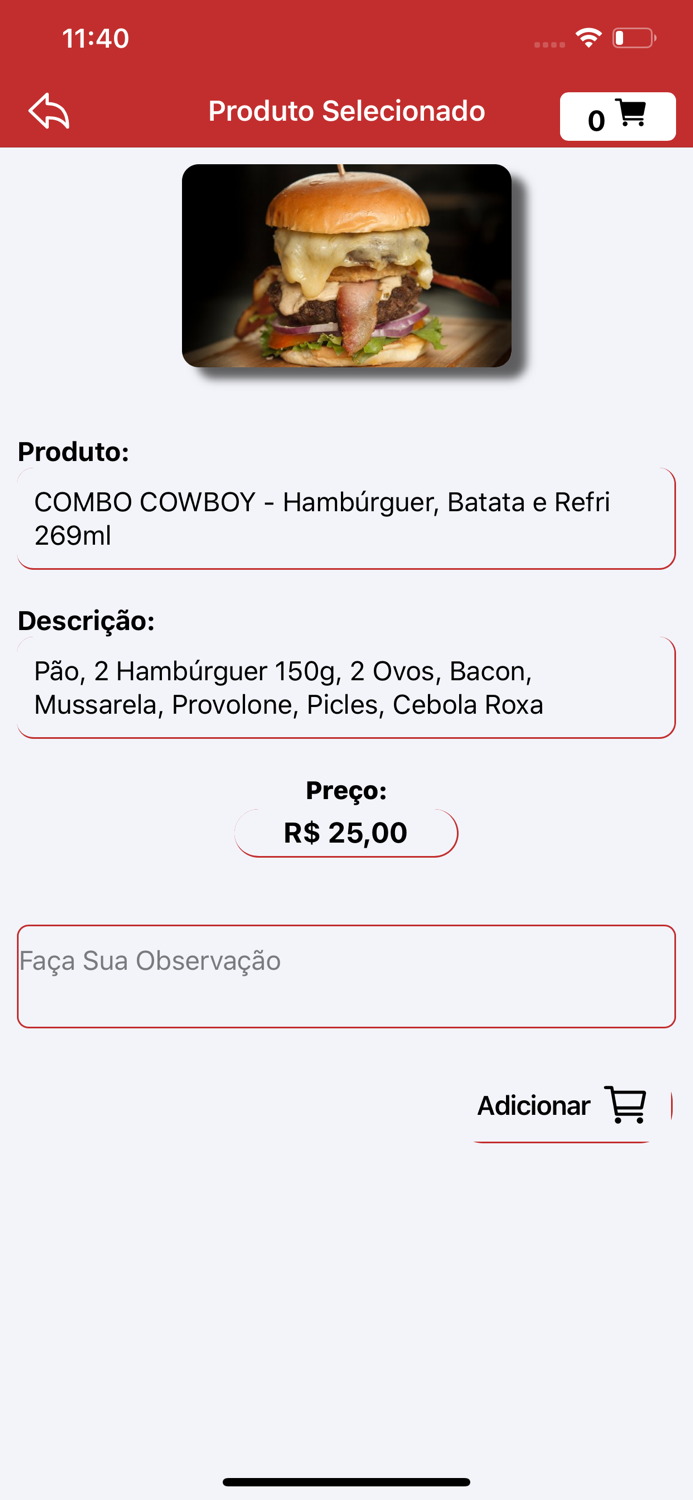Click the cart icon next to Adicionar

pos(625,1104)
